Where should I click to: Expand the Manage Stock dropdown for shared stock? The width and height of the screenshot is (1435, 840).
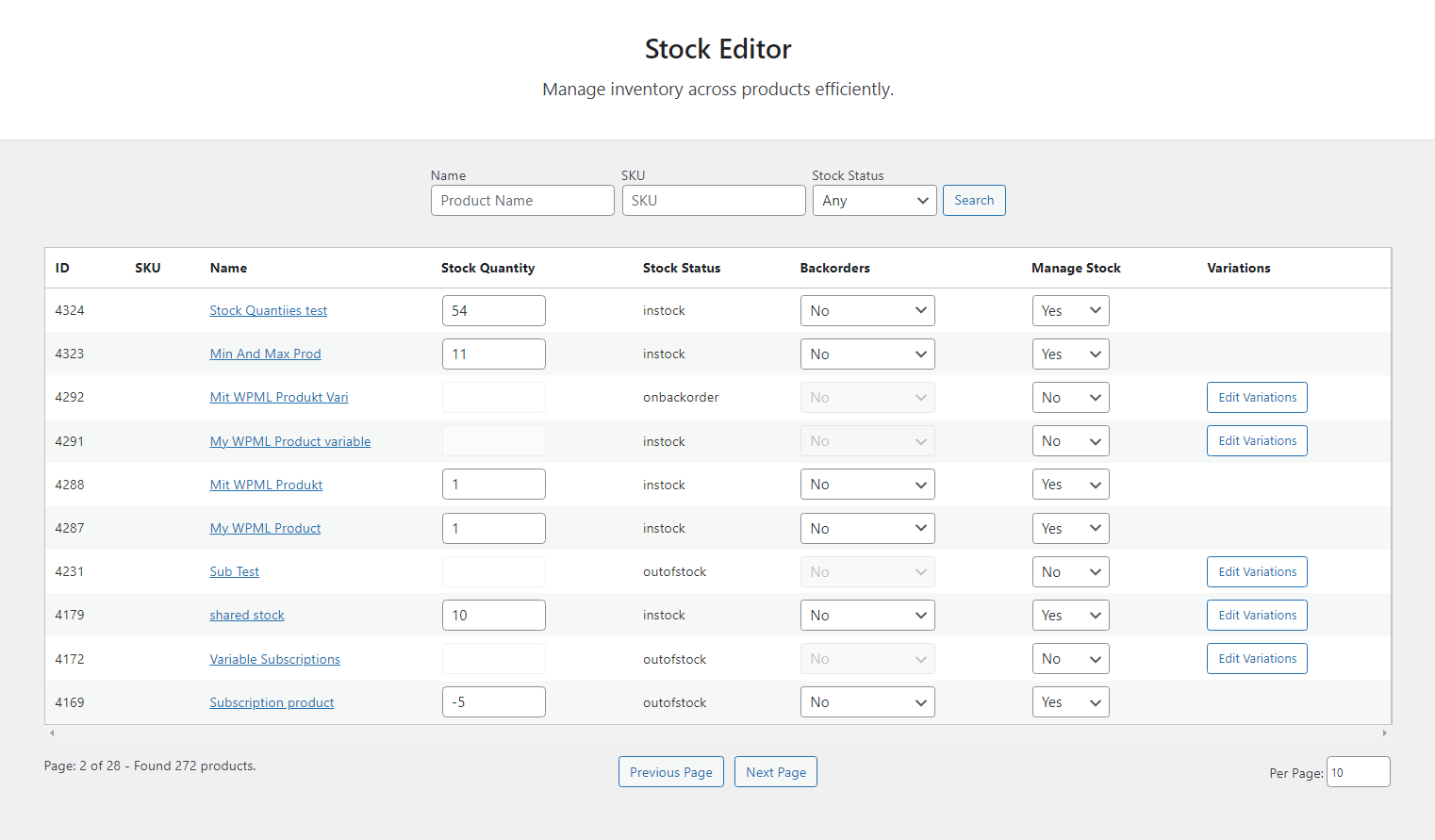point(1070,615)
